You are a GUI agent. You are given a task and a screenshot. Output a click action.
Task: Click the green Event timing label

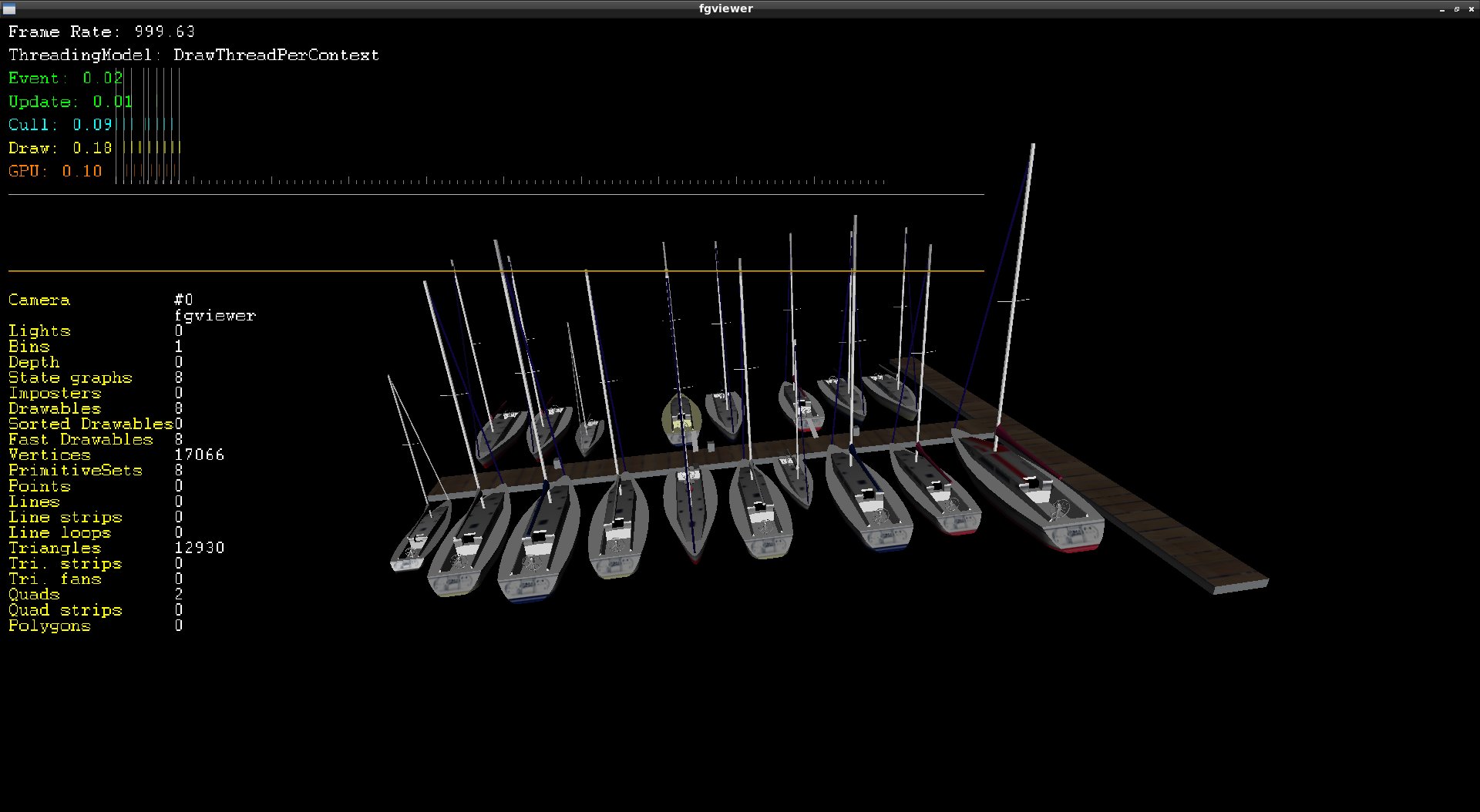66,78
